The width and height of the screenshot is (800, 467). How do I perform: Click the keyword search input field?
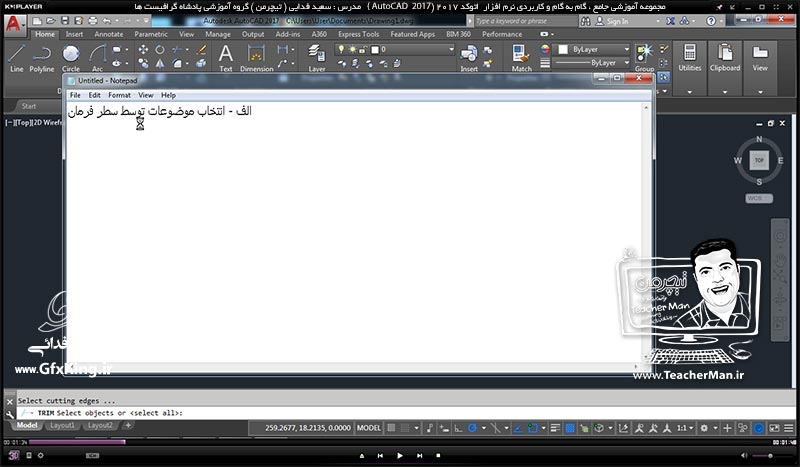pos(526,21)
